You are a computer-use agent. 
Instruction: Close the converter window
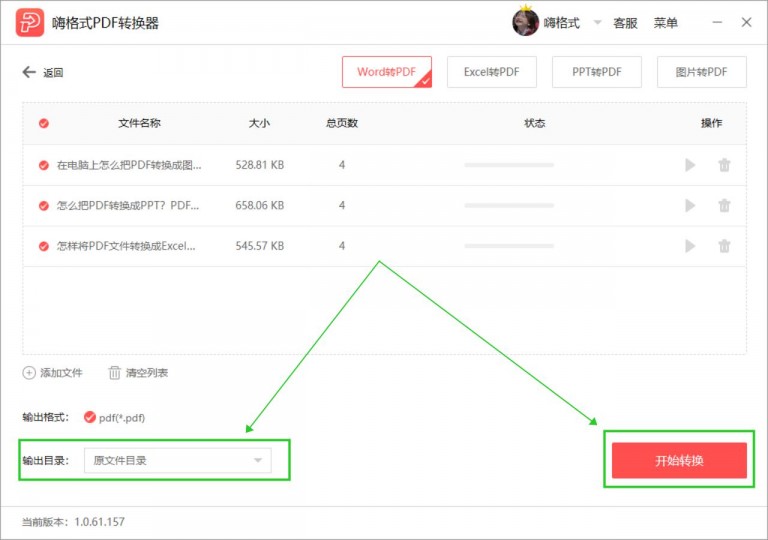[x=746, y=23]
